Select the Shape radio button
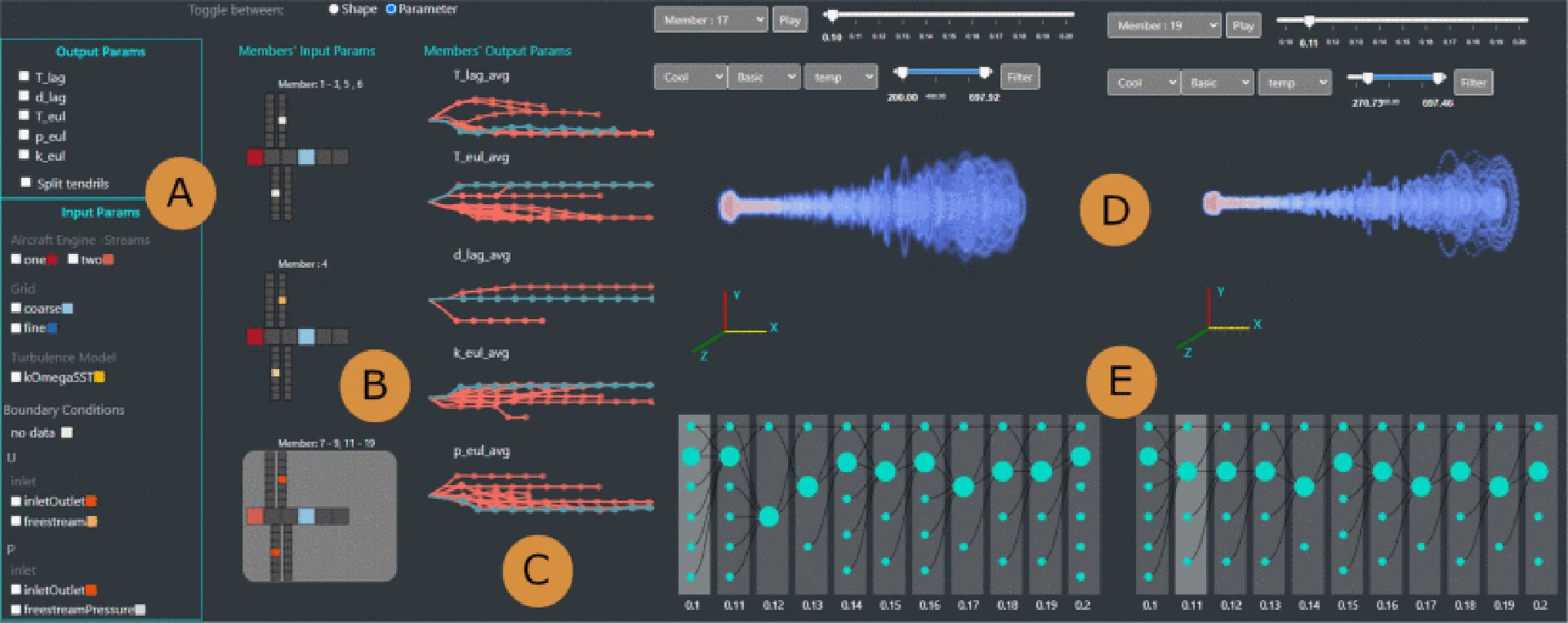Viewport: 1568px width, 623px height. 333,9
